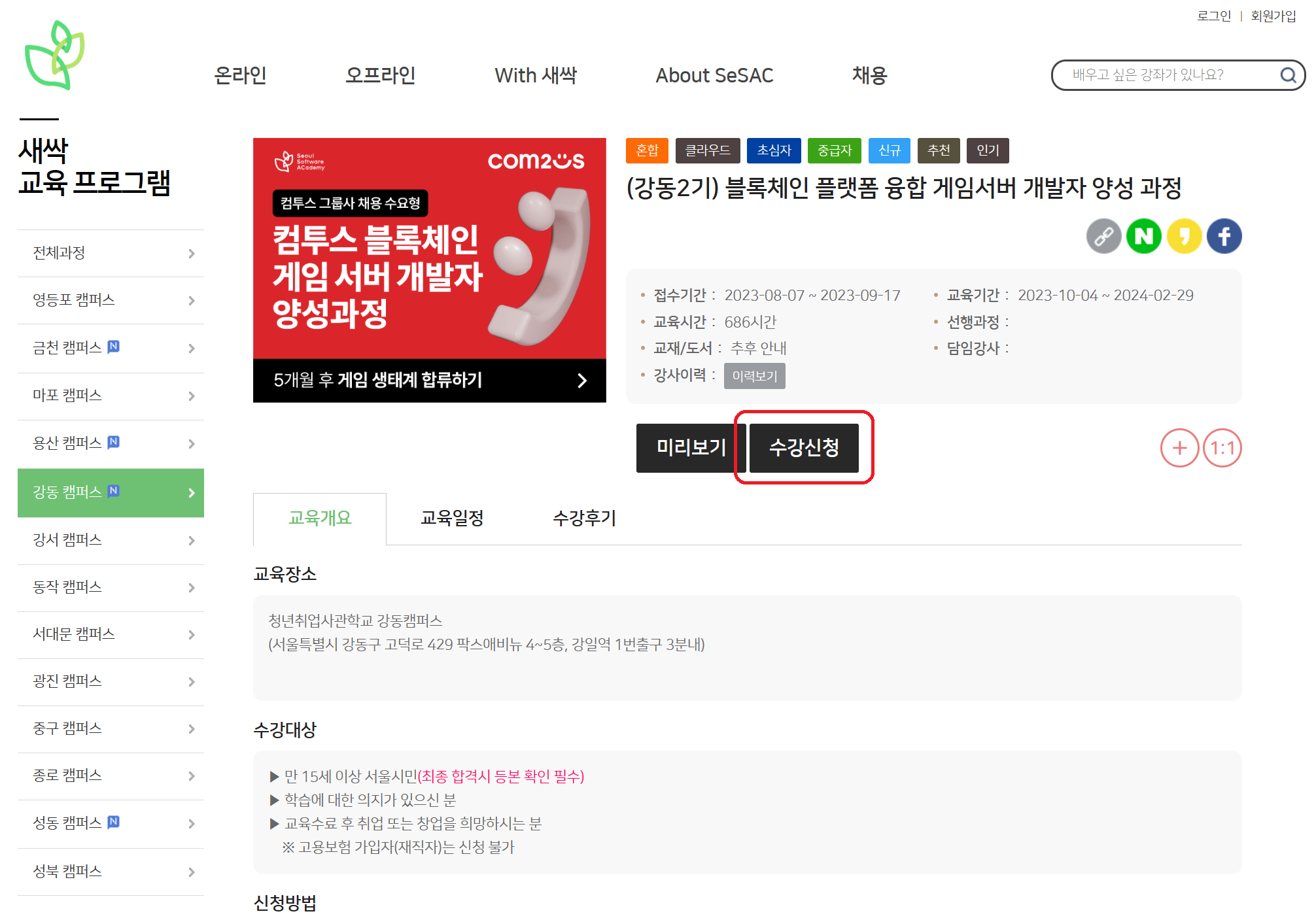
Task: Click the red plus circle icon
Action: click(x=1179, y=448)
